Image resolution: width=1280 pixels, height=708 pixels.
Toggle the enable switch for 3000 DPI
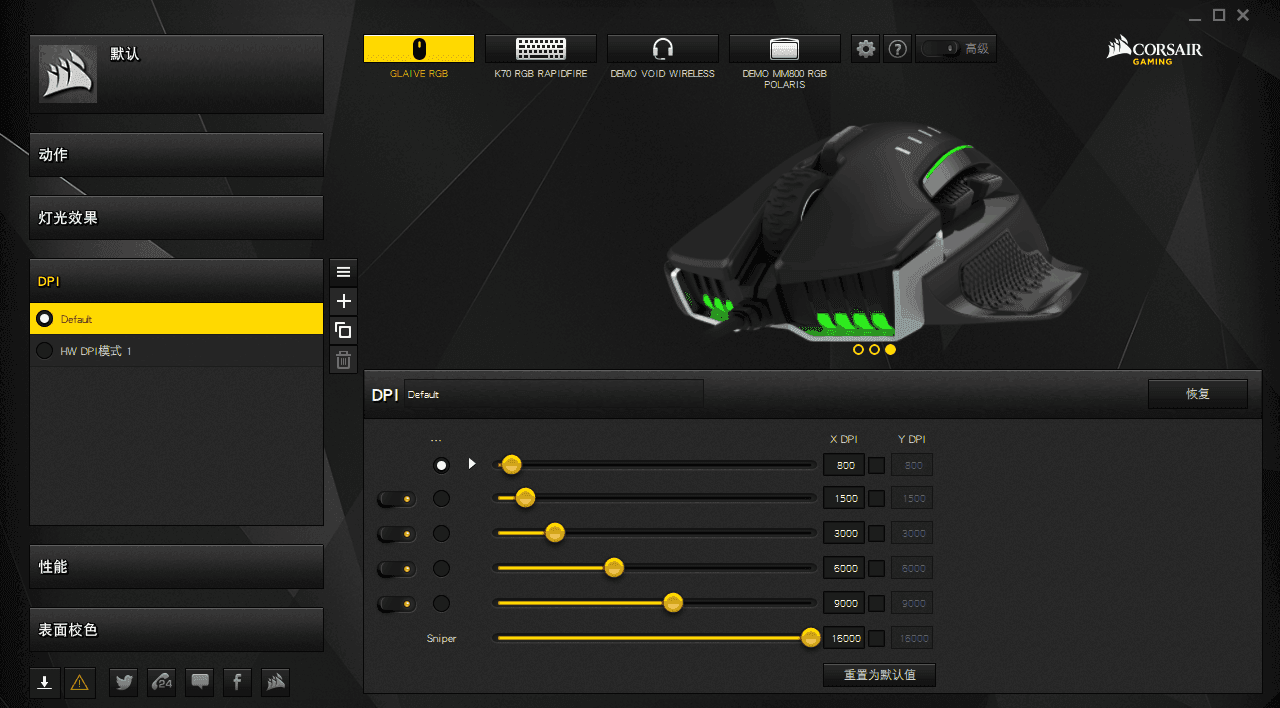(397, 533)
